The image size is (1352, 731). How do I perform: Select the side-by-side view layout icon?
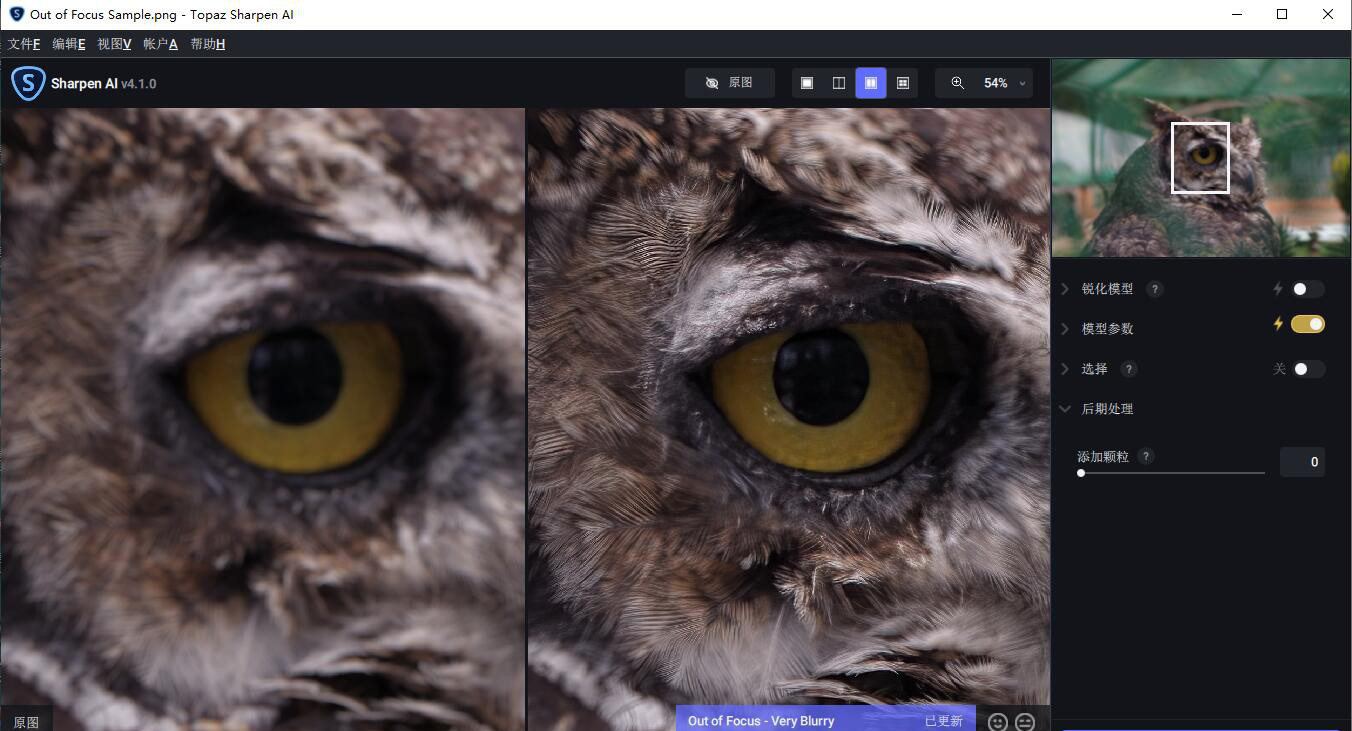click(x=871, y=83)
